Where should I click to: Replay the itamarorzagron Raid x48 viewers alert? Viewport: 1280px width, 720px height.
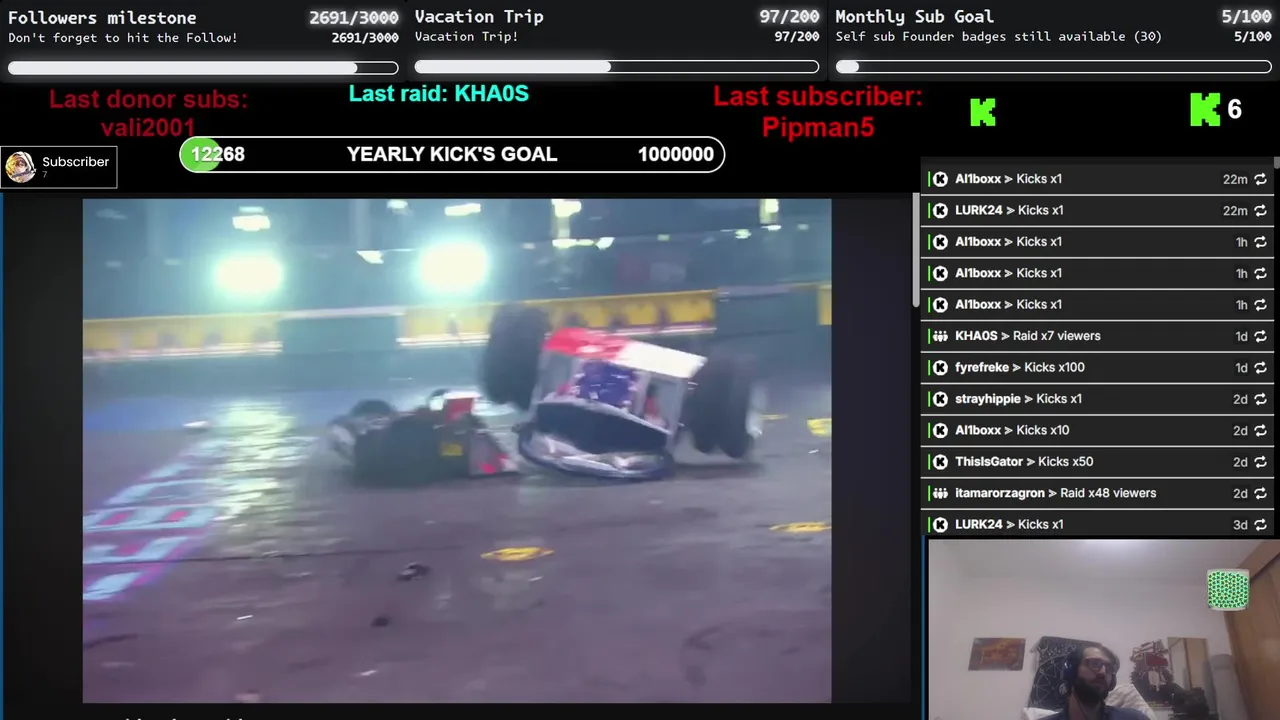tap(1260, 493)
